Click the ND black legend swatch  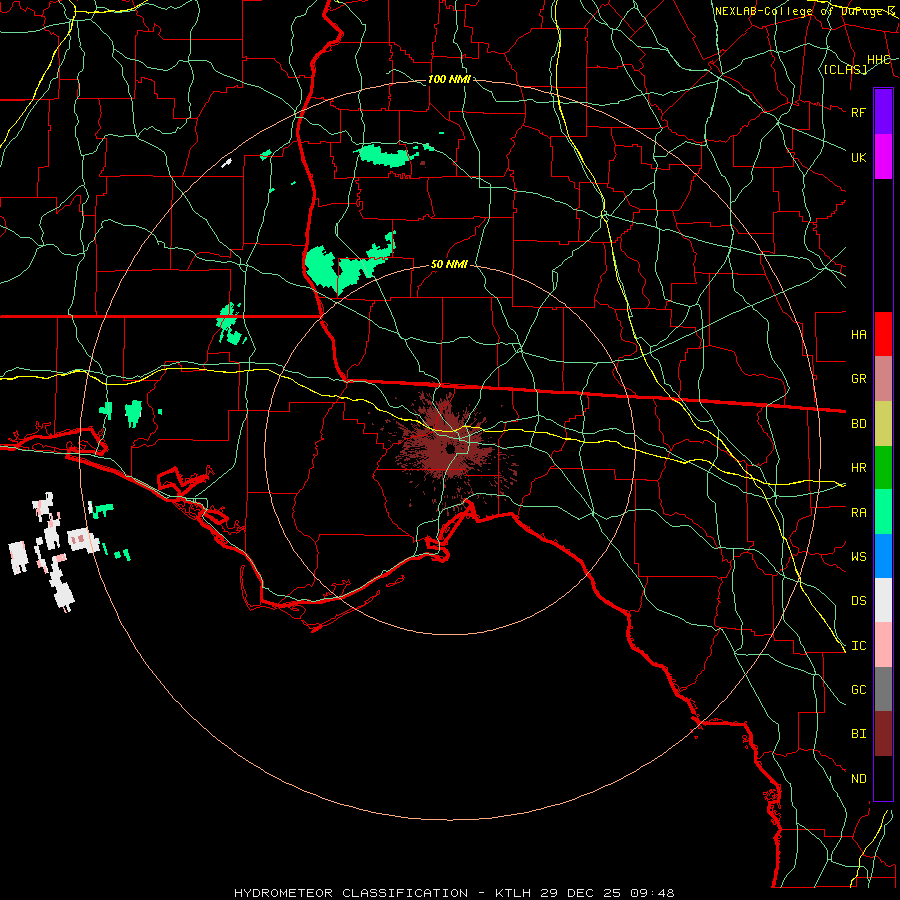(883, 778)
